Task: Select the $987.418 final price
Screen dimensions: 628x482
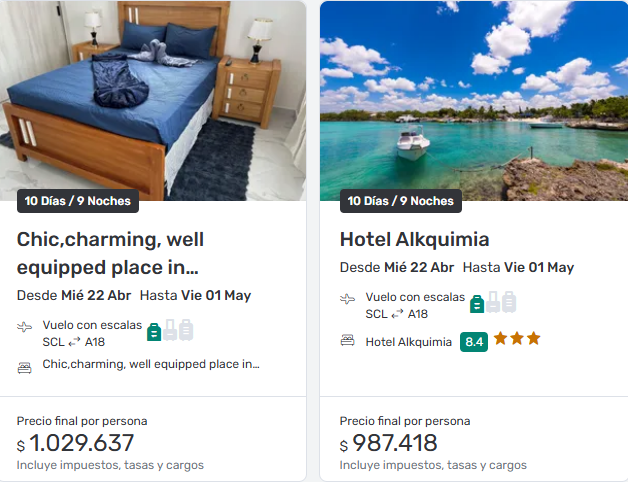Action: coord(389,443)
